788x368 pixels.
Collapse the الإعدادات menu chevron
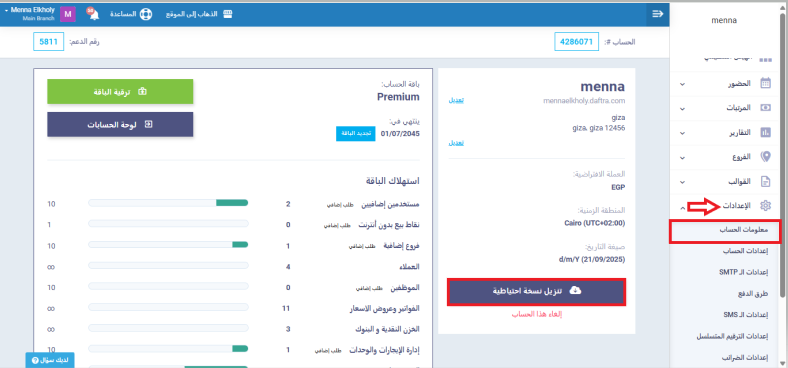[x=682, y=207]
